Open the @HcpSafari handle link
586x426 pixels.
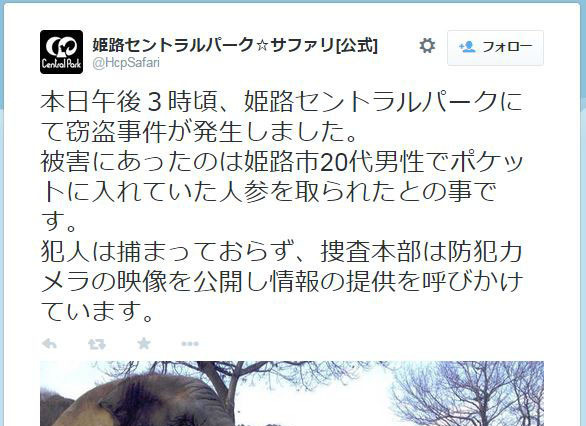coord(126,62)
